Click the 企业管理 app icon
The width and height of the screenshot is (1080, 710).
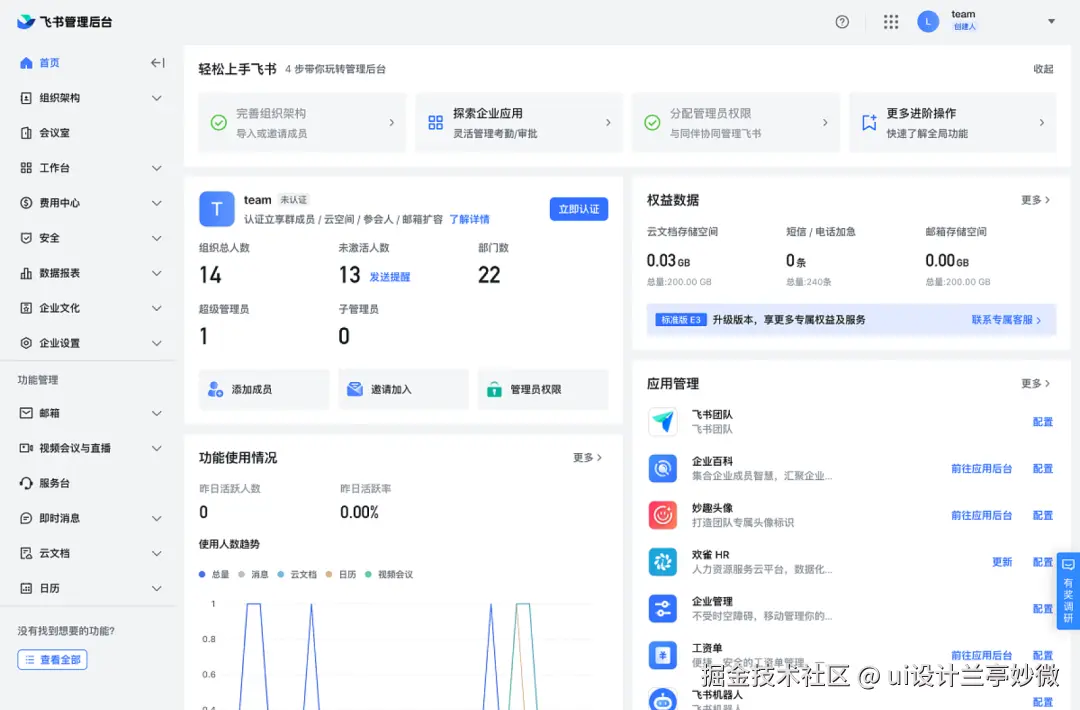(x=663, y=609)
